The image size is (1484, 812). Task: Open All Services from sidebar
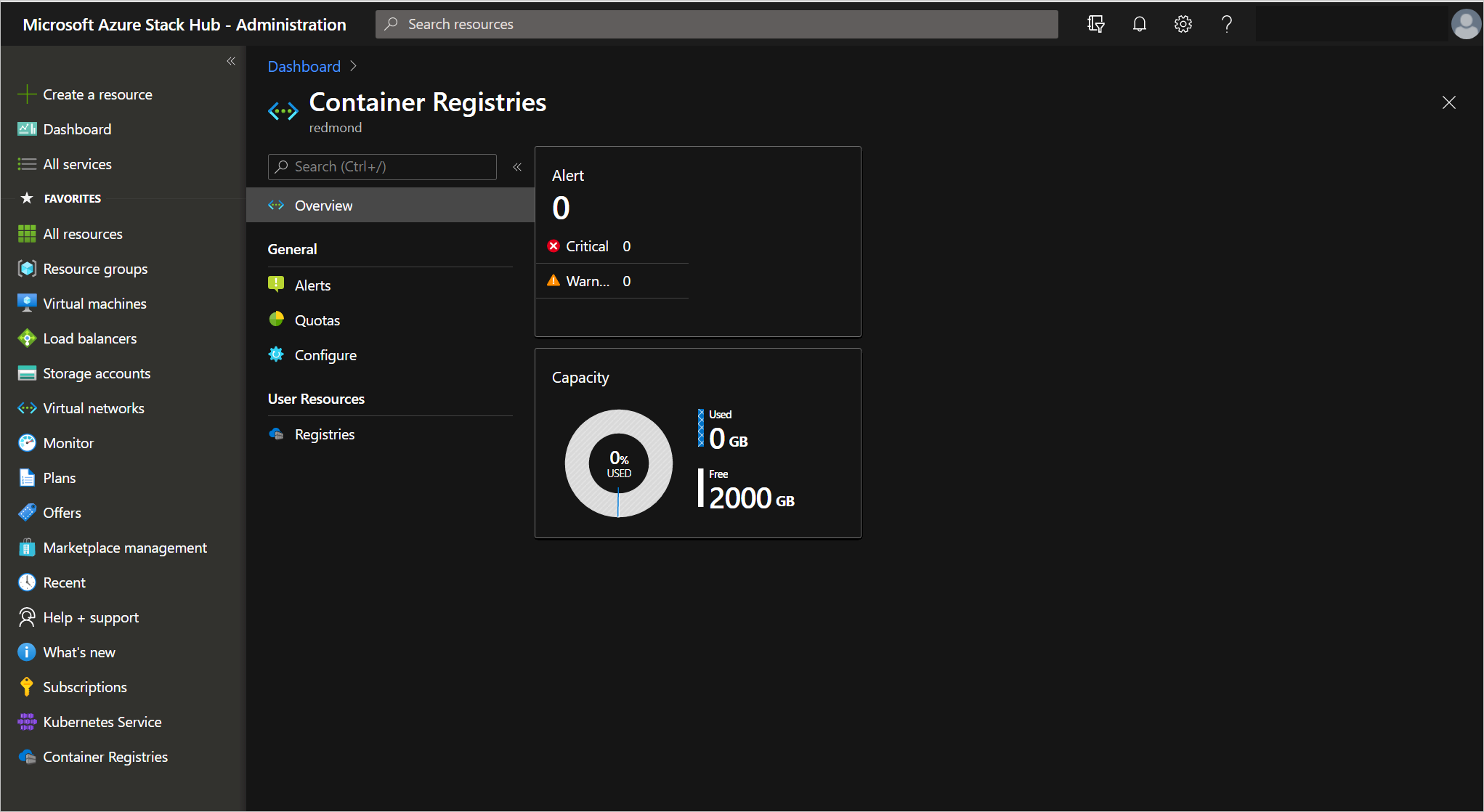[77, 163]
